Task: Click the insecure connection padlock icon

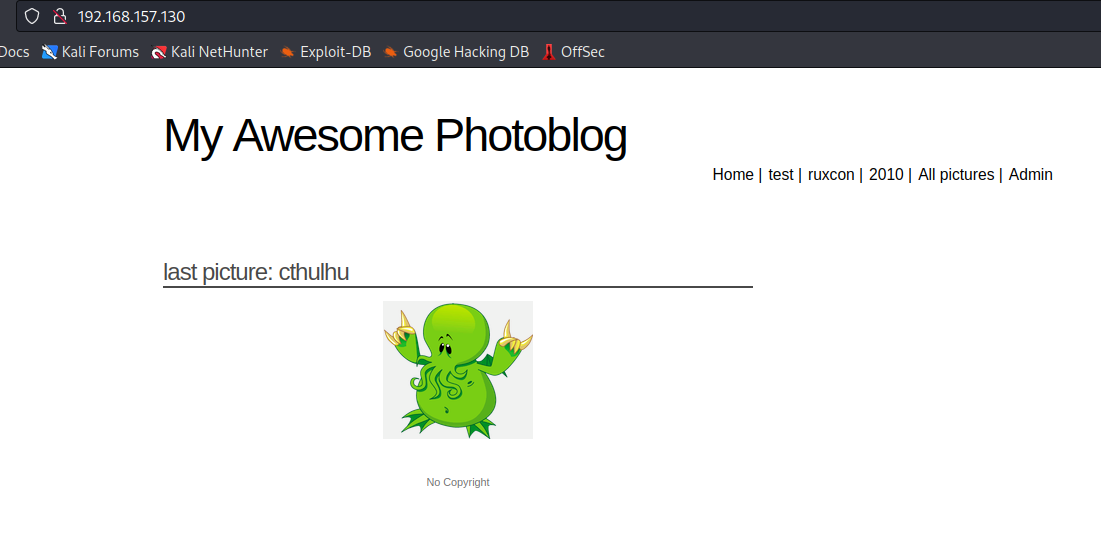Action: point(60,16)
